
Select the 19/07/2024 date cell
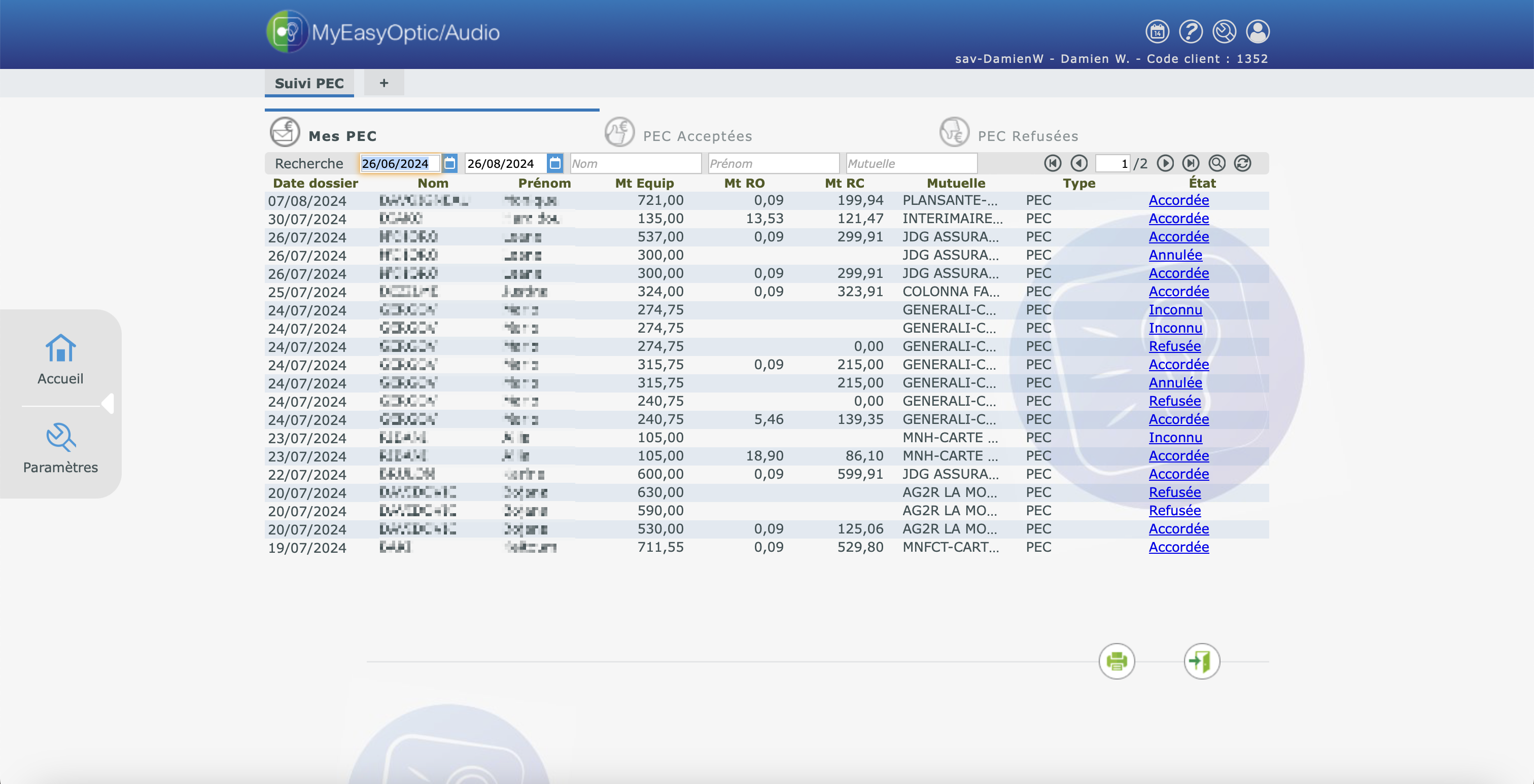pyautogui.click(x=307, y=548)
